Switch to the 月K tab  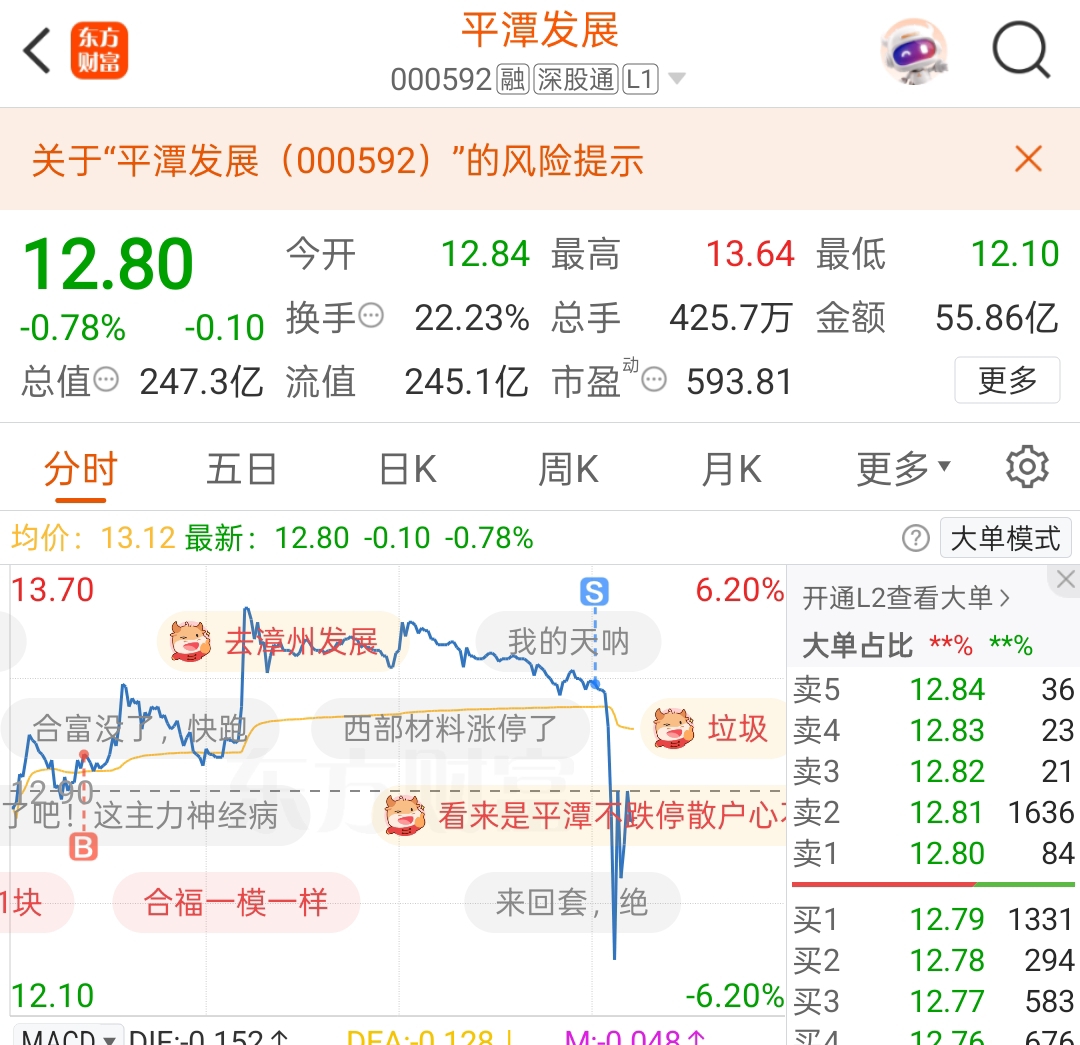(x=731, y=470)
